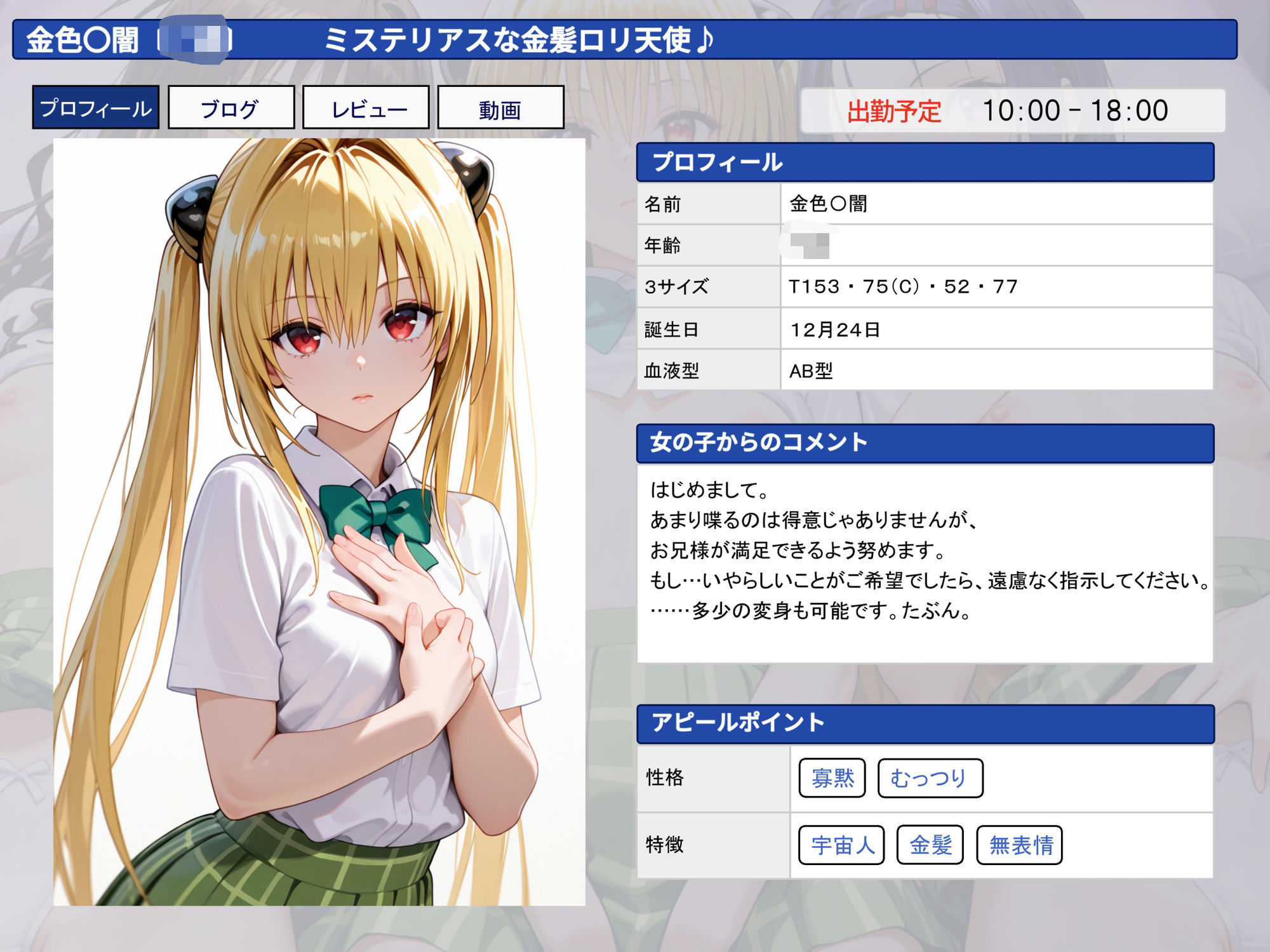Select the 動画 tab

click(x=502, y=109)
